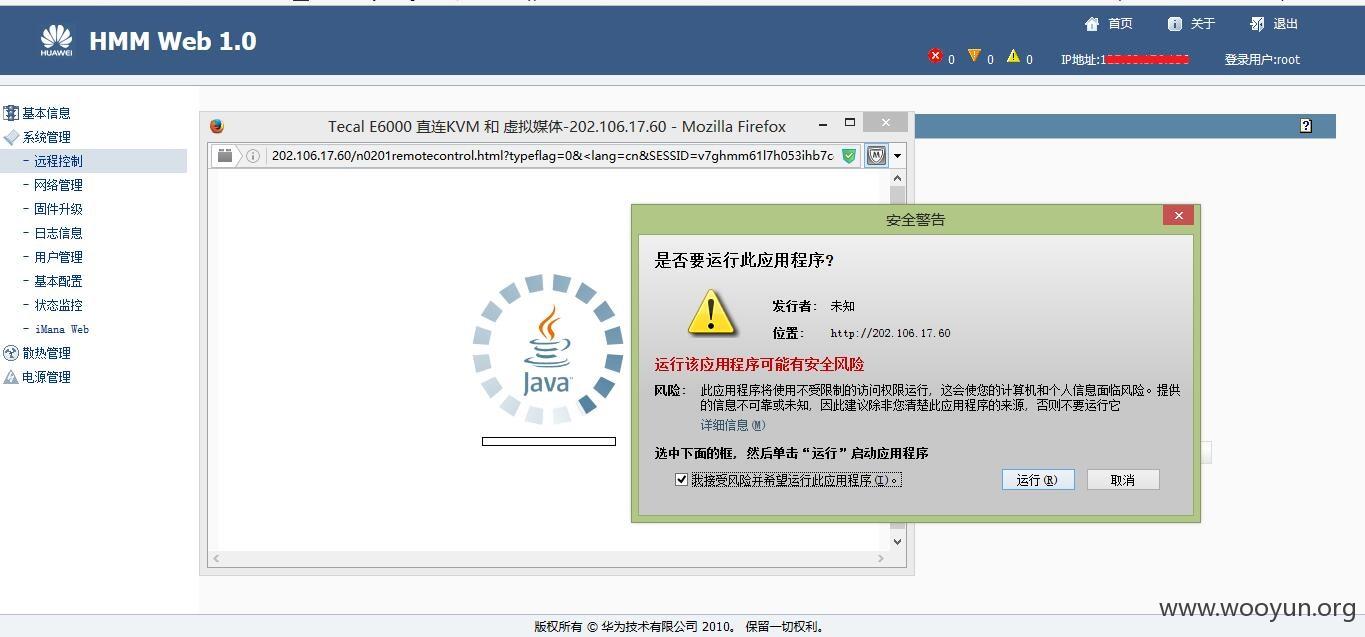1365x637 pixels.
Task: Click the 登录用户:root text
Action: click(1262, 59)
